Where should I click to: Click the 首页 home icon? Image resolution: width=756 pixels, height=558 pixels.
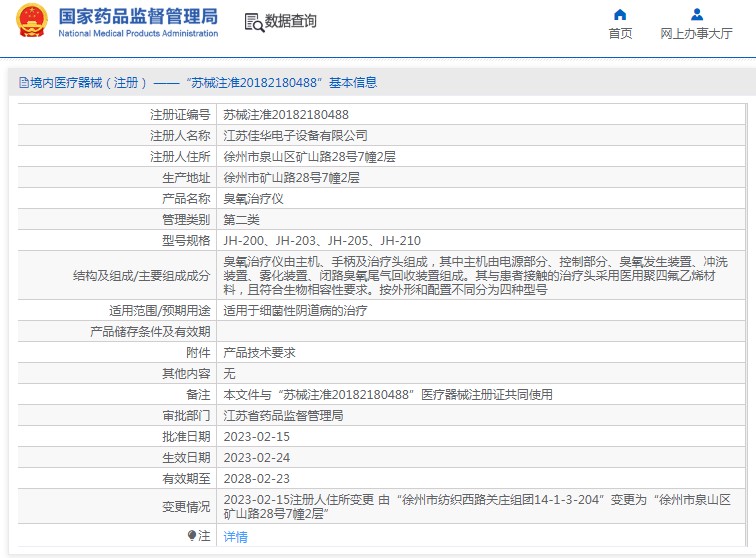(x=620, y=14)
